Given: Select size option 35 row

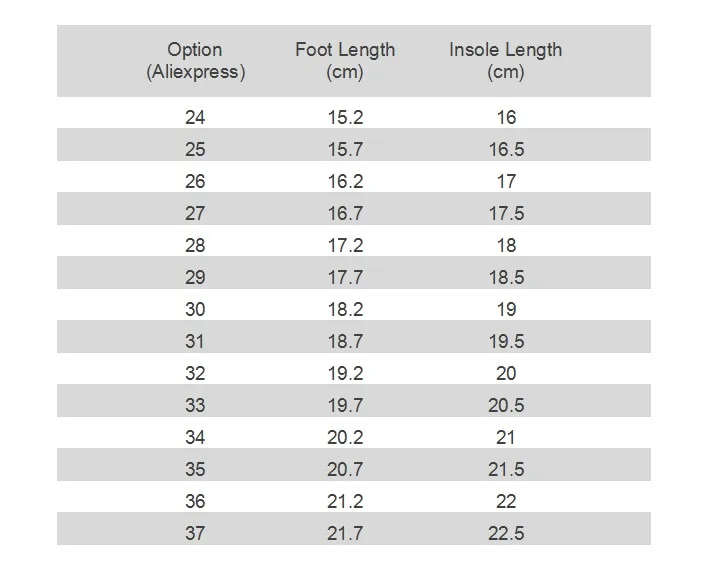Looking at the screenshot, I should coord(195,470).
